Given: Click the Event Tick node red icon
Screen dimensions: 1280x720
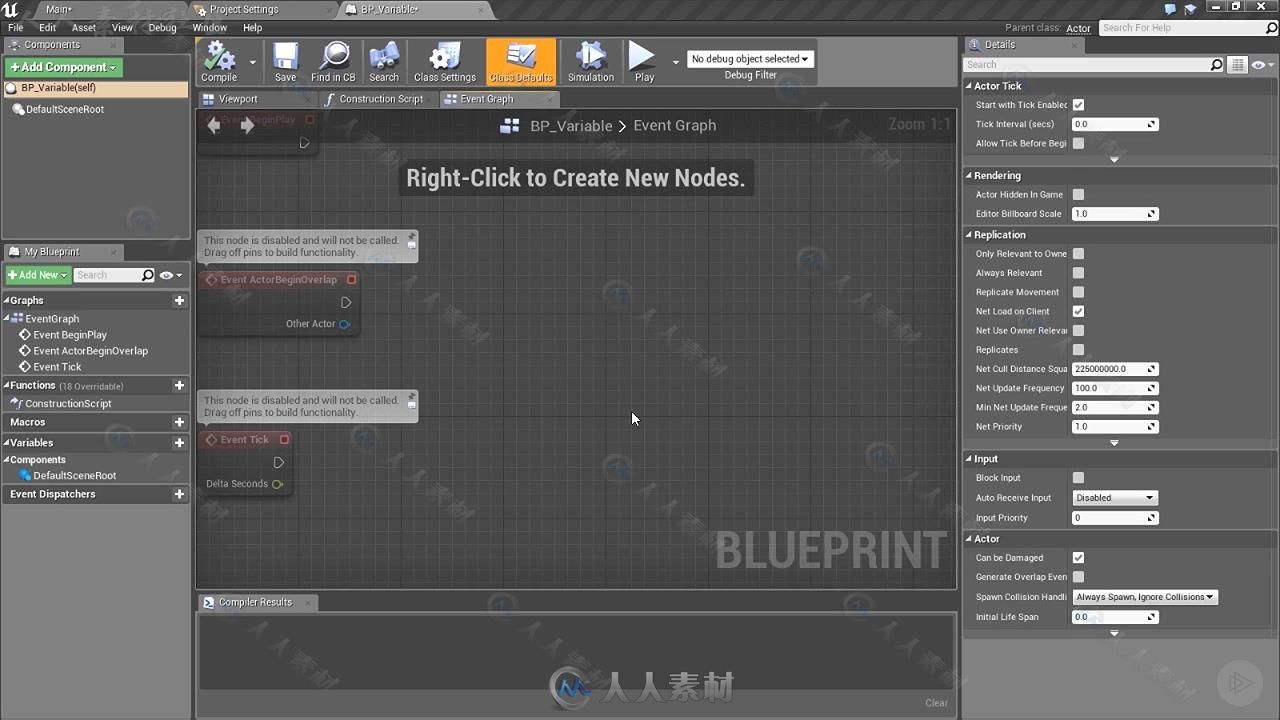Looking at the screenshot, I should (x=284, y=439).
